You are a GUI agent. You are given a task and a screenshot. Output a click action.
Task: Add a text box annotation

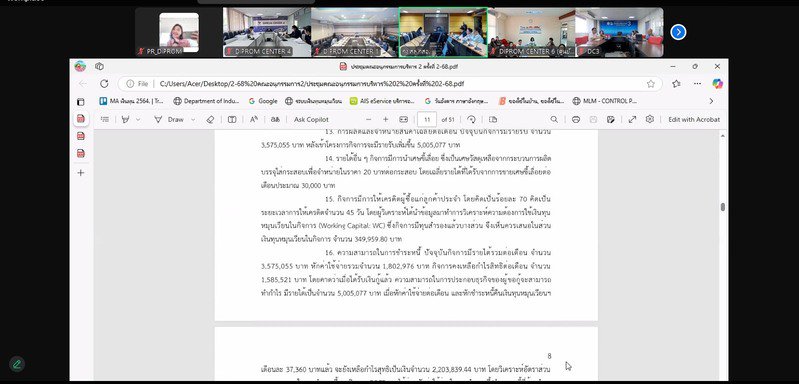point(232,119)
